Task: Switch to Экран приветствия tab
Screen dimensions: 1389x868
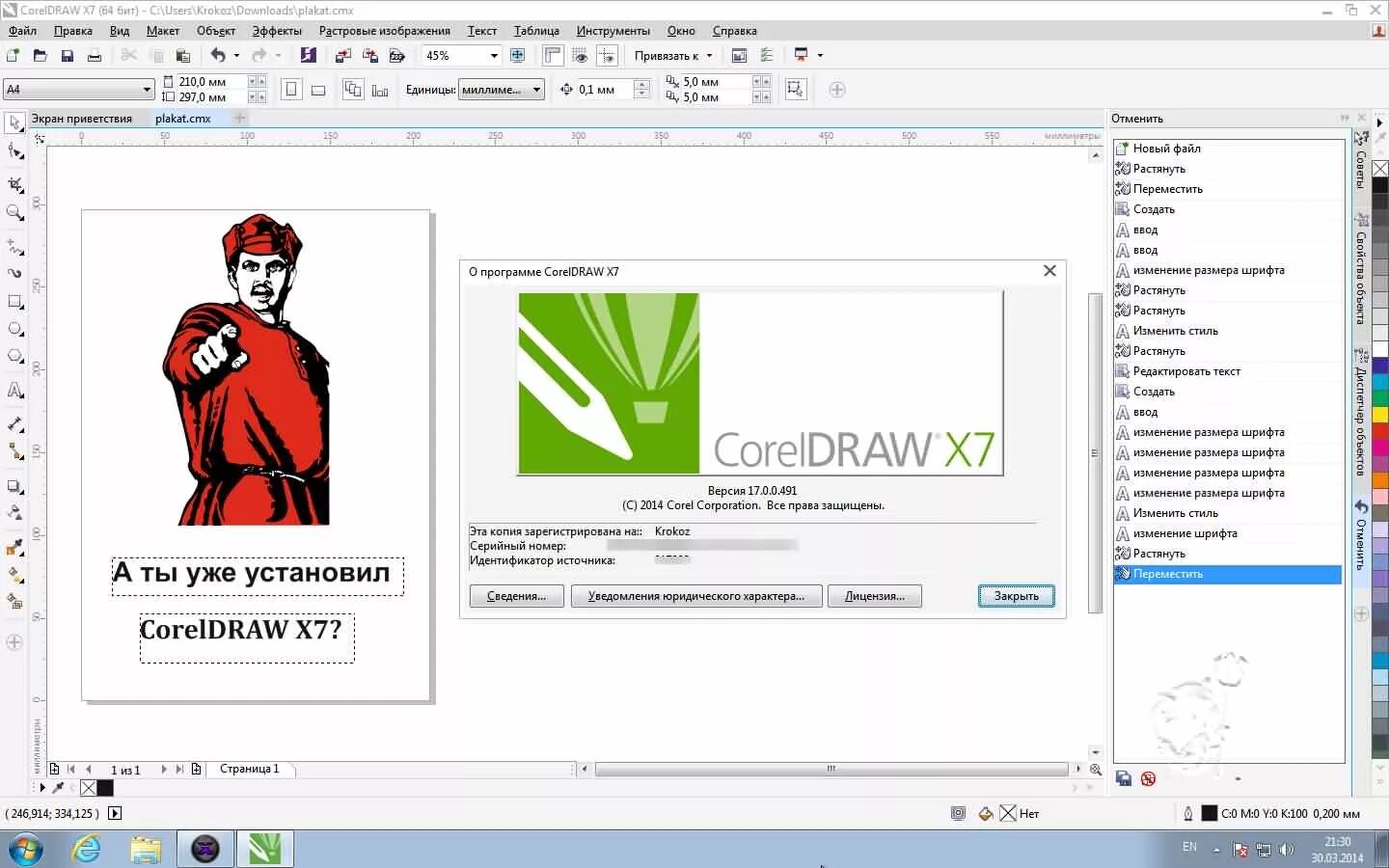Action: 82,119
